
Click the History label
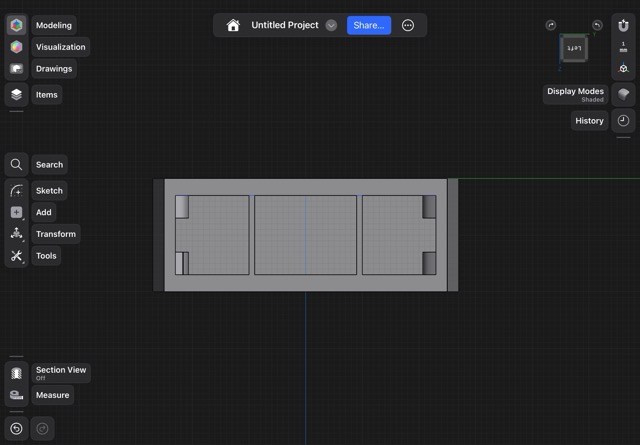tap(589, 121)
